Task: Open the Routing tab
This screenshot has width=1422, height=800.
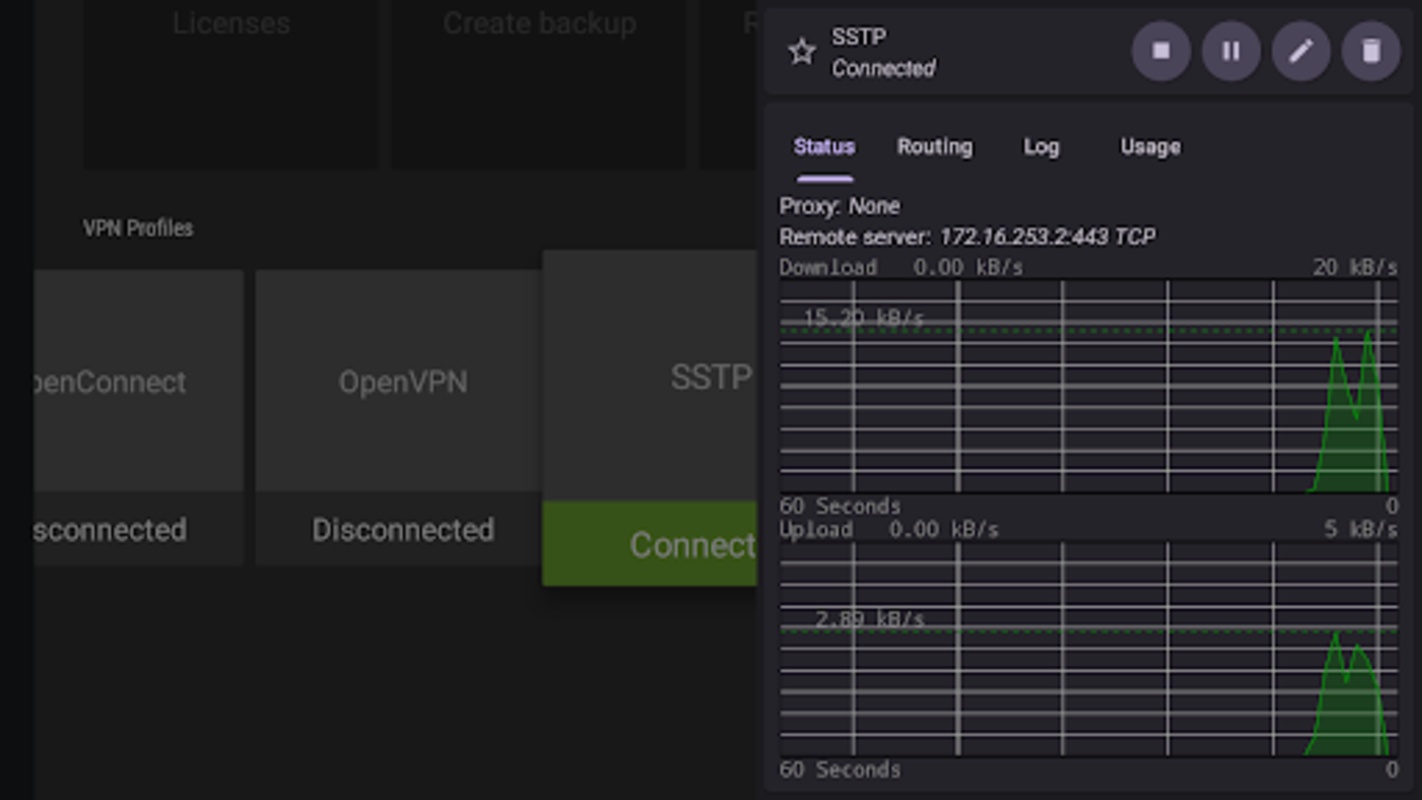Action: [x=934, y=147]
